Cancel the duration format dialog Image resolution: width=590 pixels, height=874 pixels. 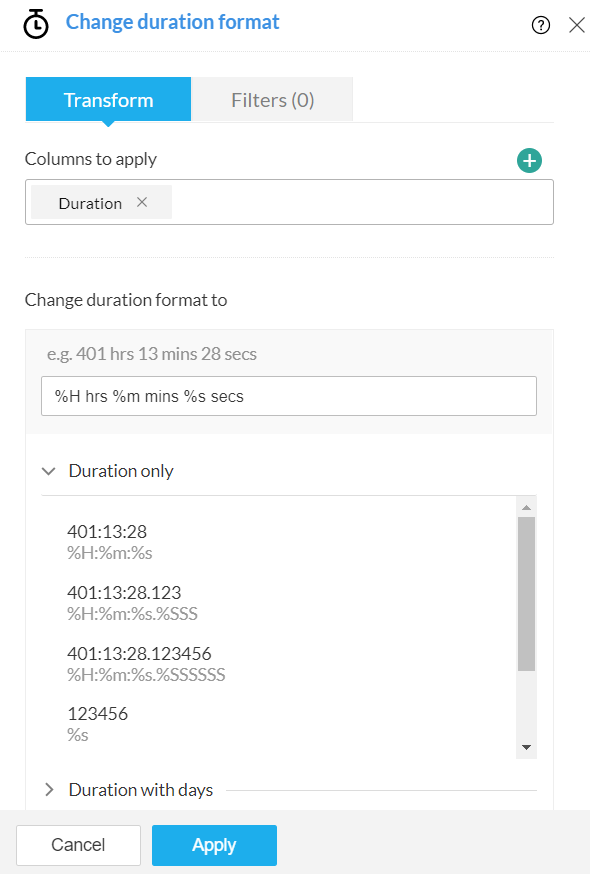click(x=78, y=845)
